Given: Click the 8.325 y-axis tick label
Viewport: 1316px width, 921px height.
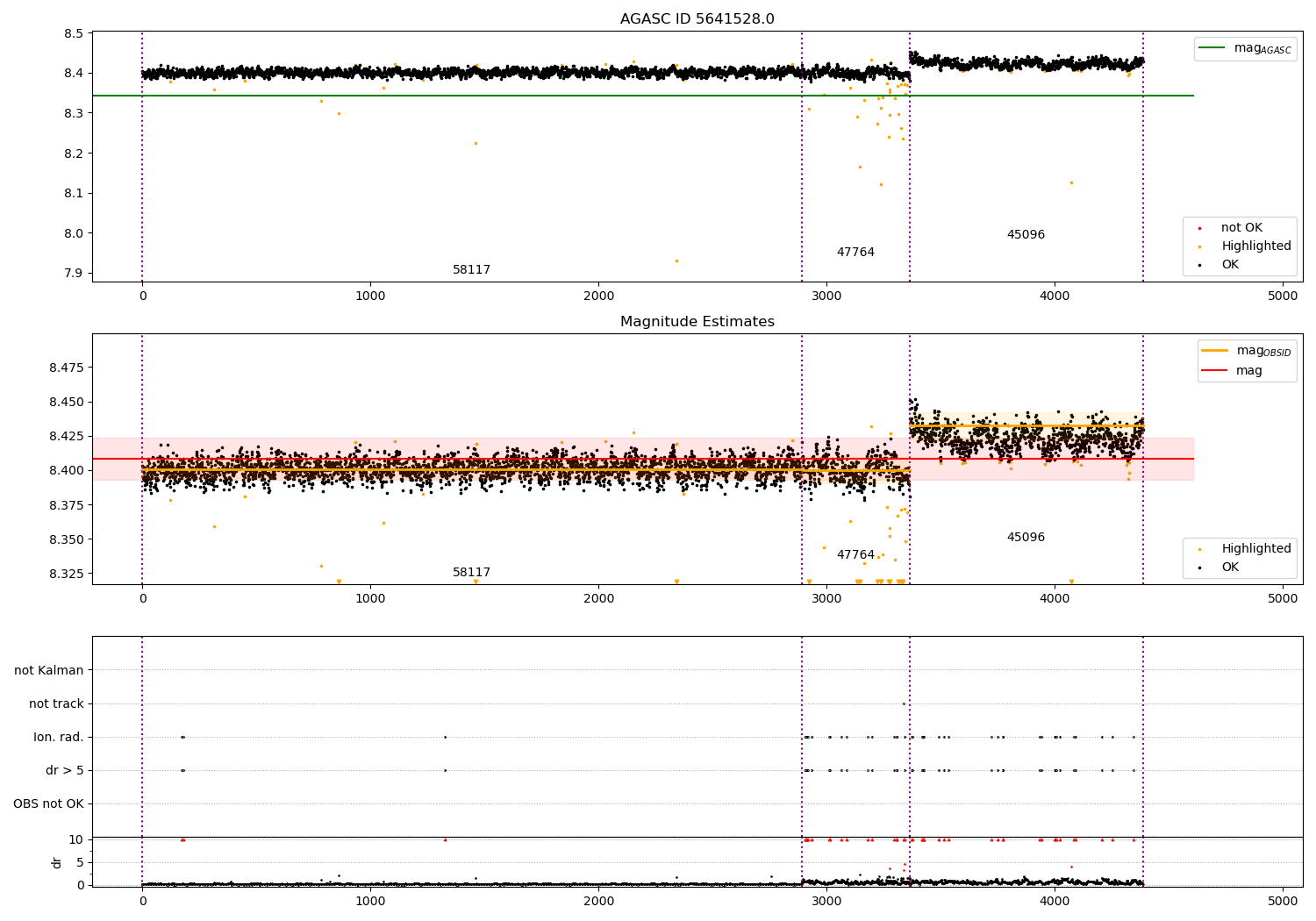Looking at the screenshot, I should pos(67,575).
